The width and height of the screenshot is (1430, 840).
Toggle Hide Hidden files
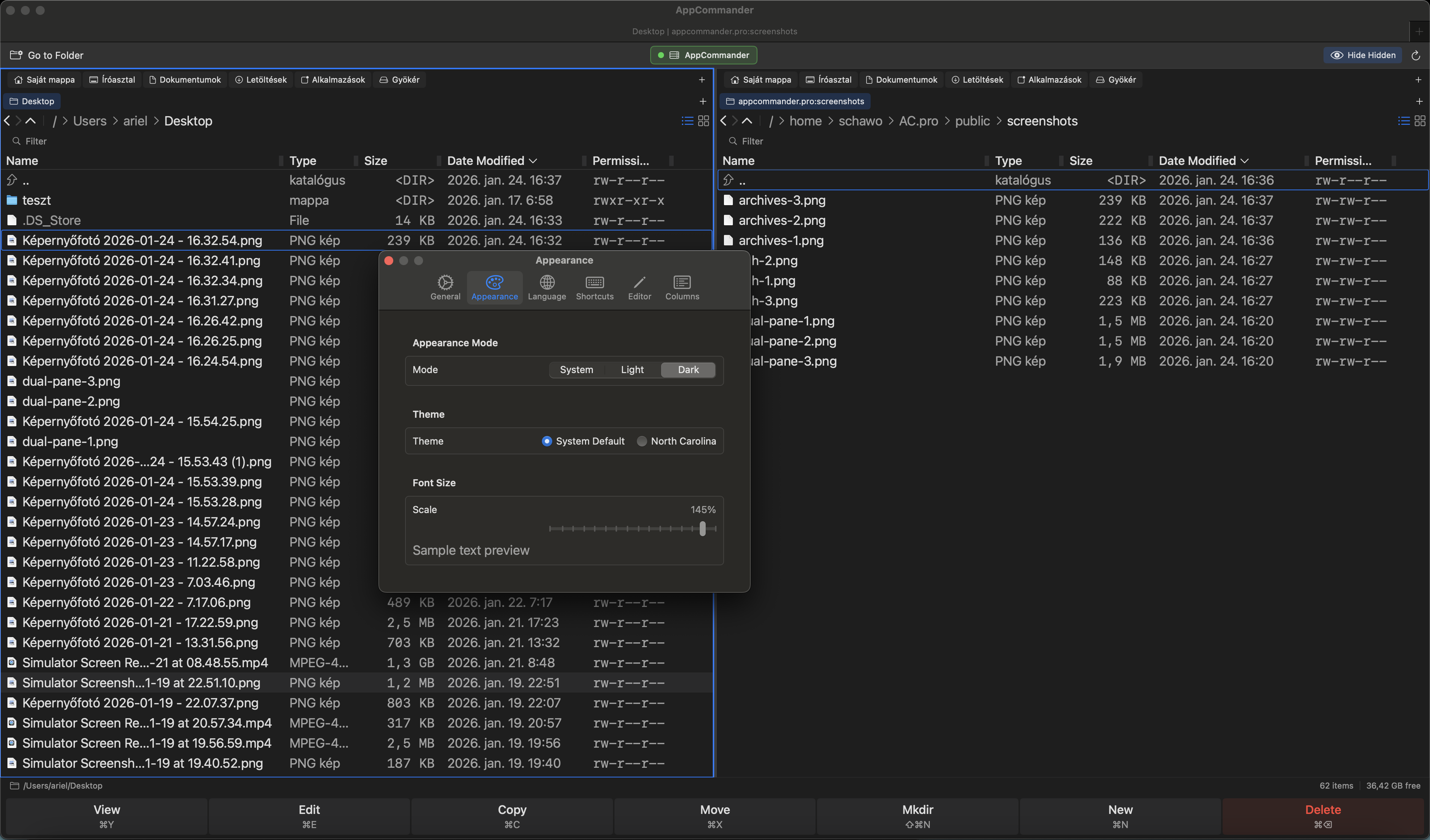[x=1363, y=54]
